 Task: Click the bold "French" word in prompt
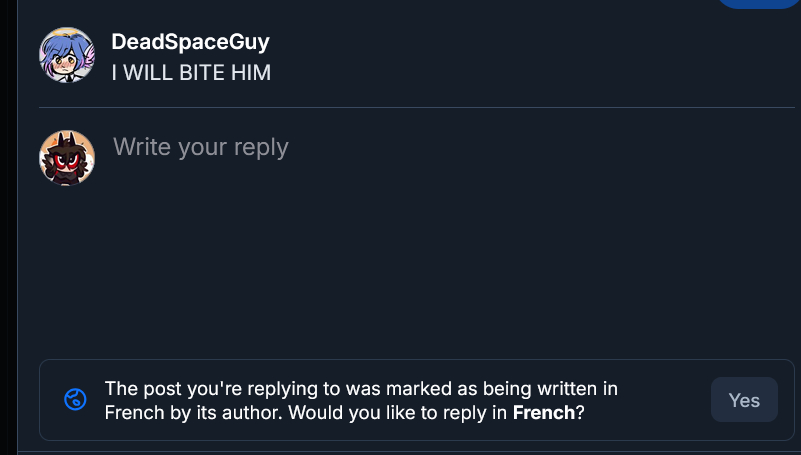pyautogui.click(x=543, y=412)
